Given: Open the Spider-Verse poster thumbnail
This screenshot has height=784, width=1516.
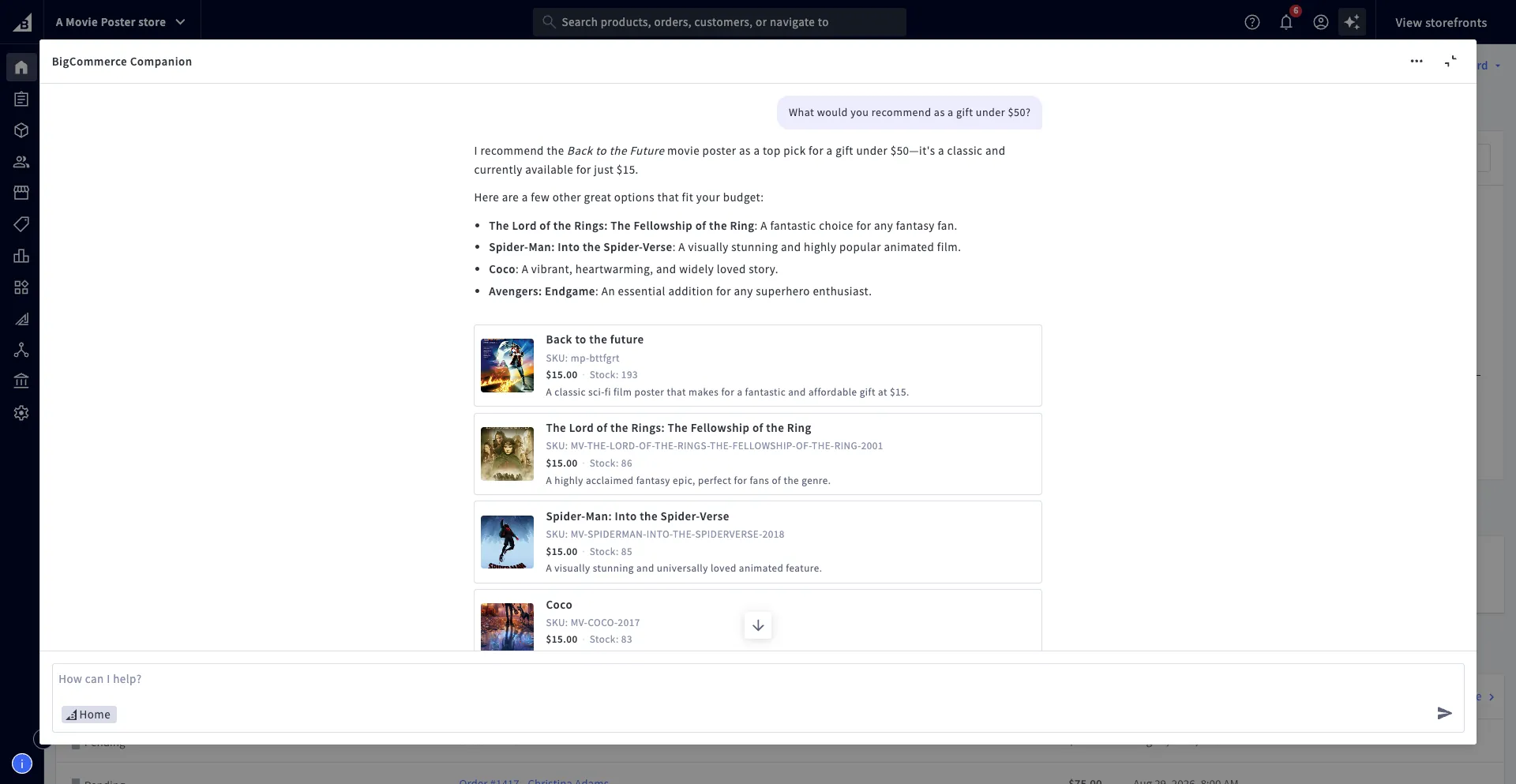Looking at the screenshot, I should 507,542.
